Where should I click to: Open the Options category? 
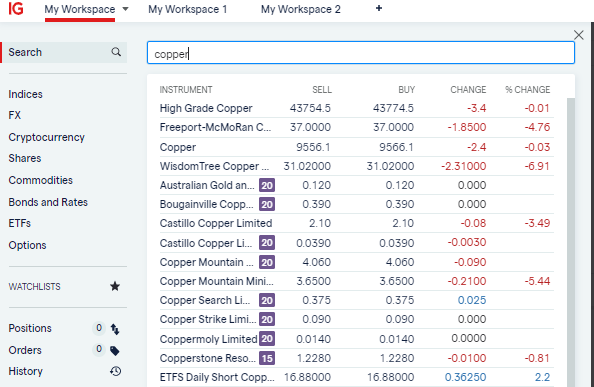tap(27, 245)
